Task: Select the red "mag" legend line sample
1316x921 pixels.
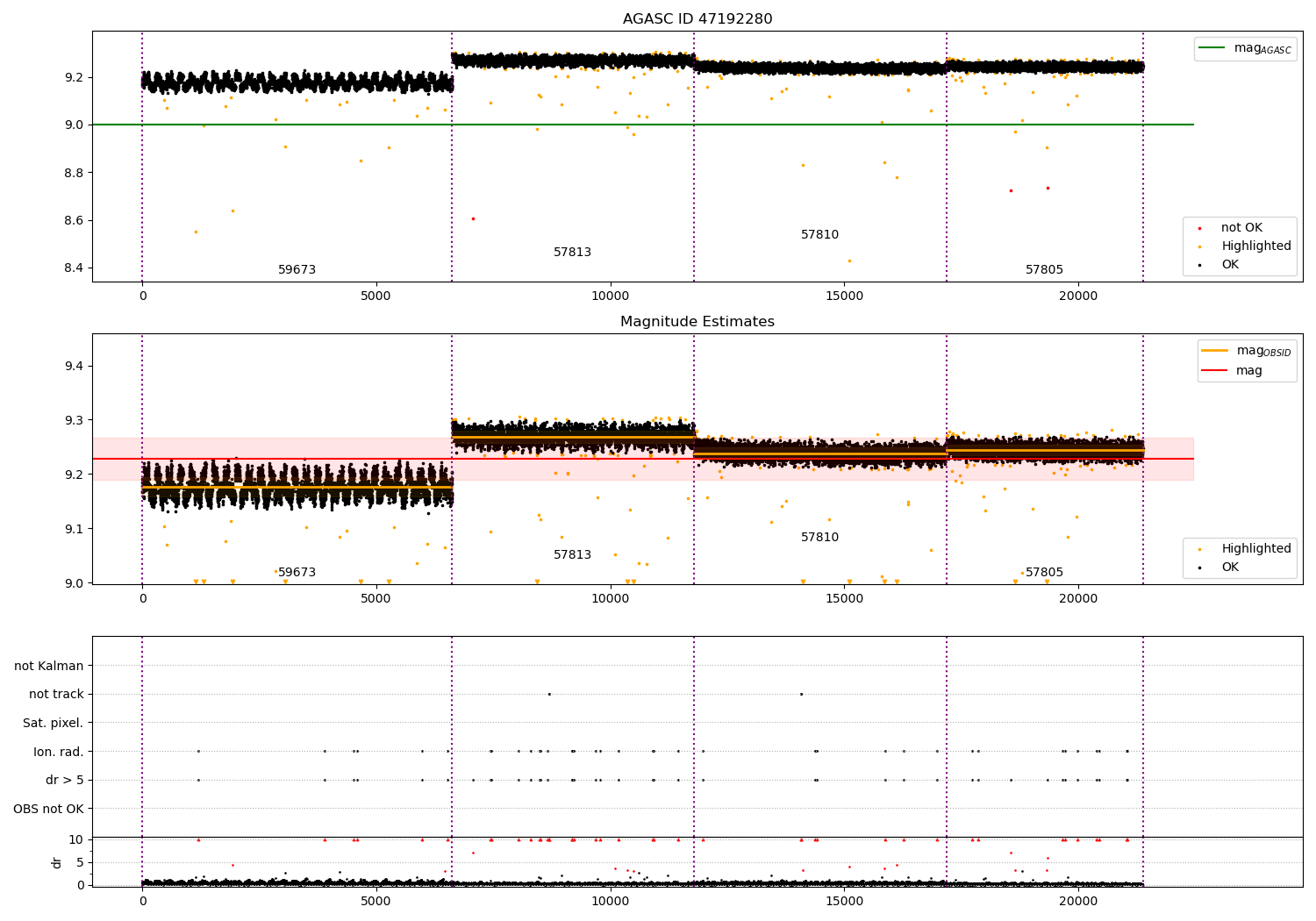Action: click(1214, 370)
